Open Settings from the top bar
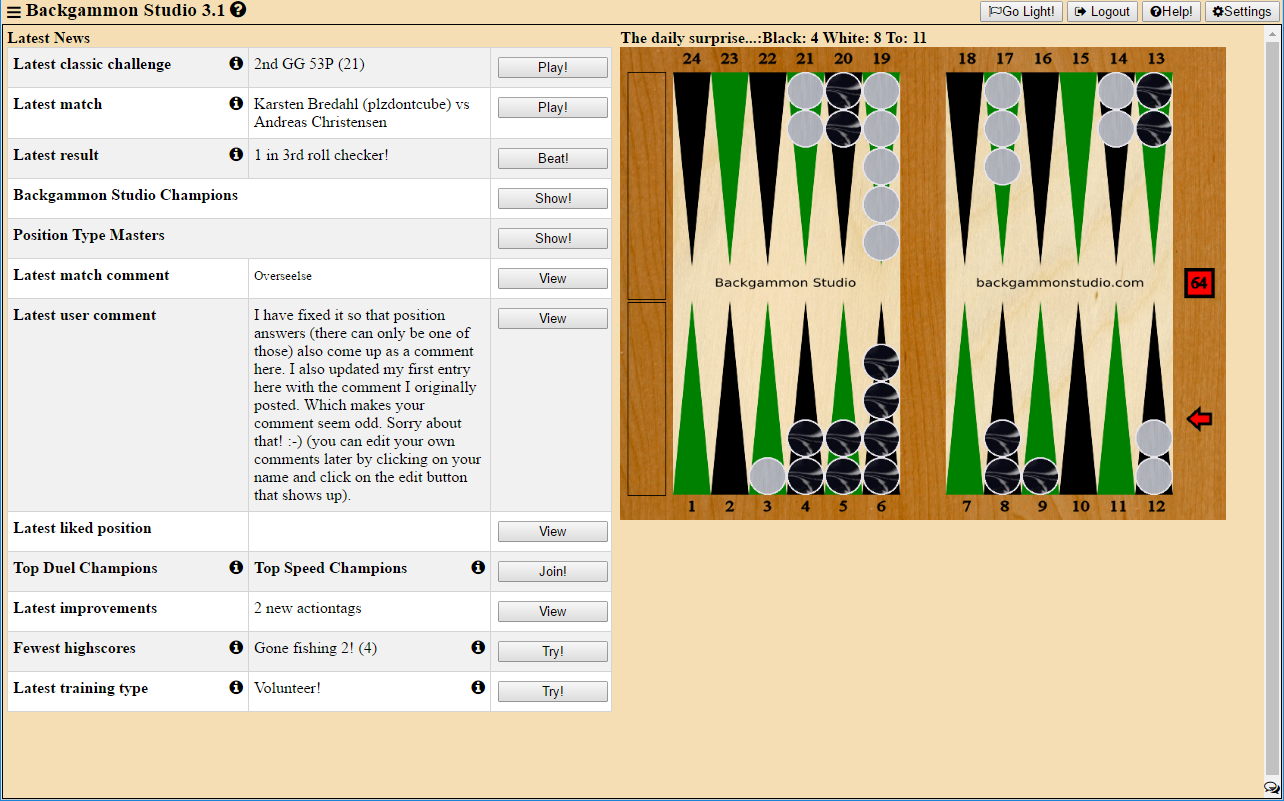This screenshot has width=1284, height=801. pyautogui.click(x=1242, y=12)
